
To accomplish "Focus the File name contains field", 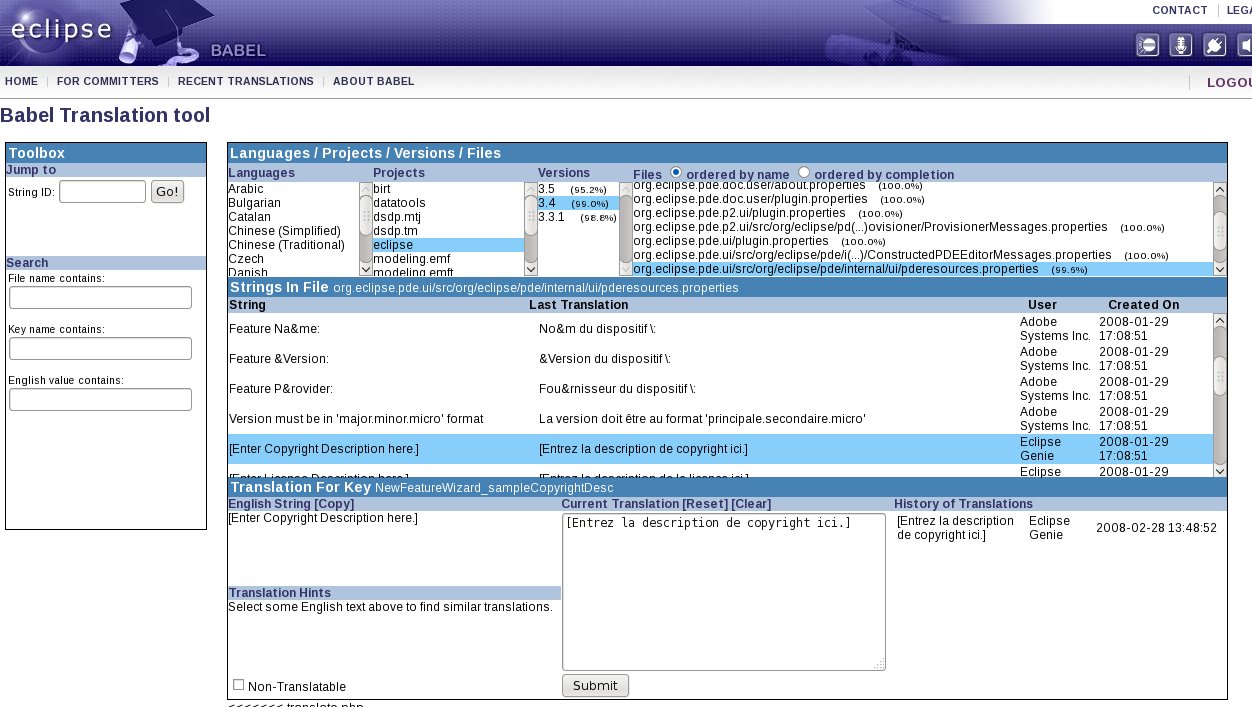I will point(100,298).
